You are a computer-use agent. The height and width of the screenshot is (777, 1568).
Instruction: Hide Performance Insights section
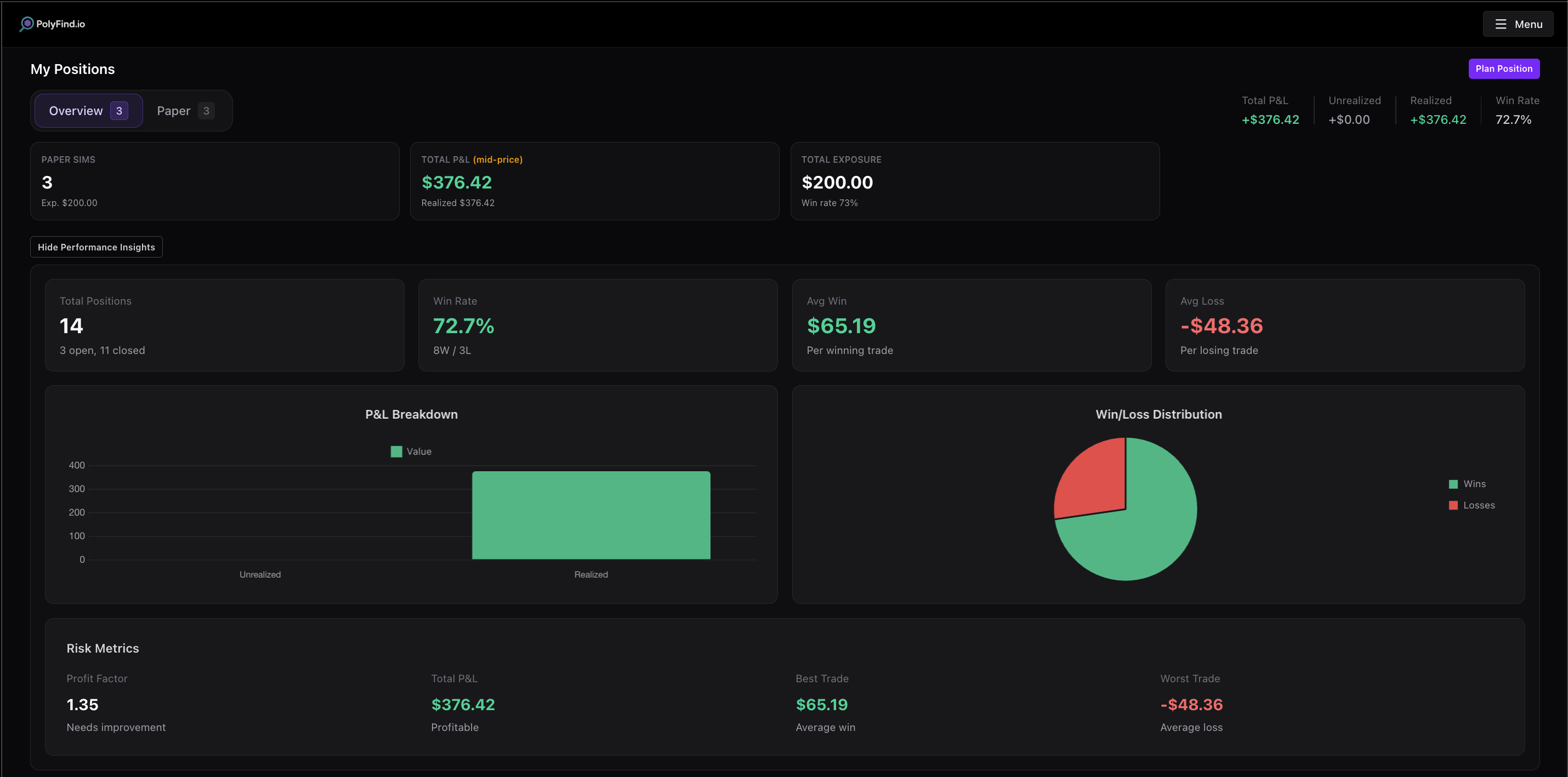coord(95,247)
